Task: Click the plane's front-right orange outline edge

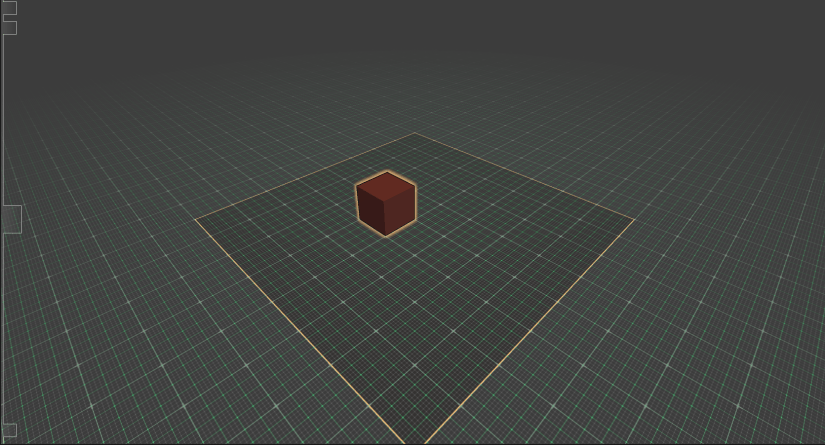Action: (x=530, y=331)
